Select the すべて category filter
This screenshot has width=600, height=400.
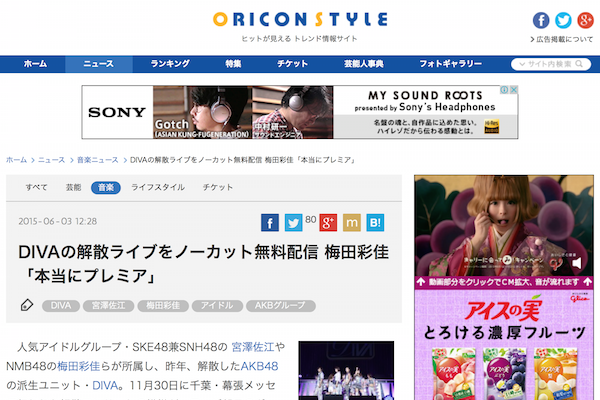[x=36, y=188]
